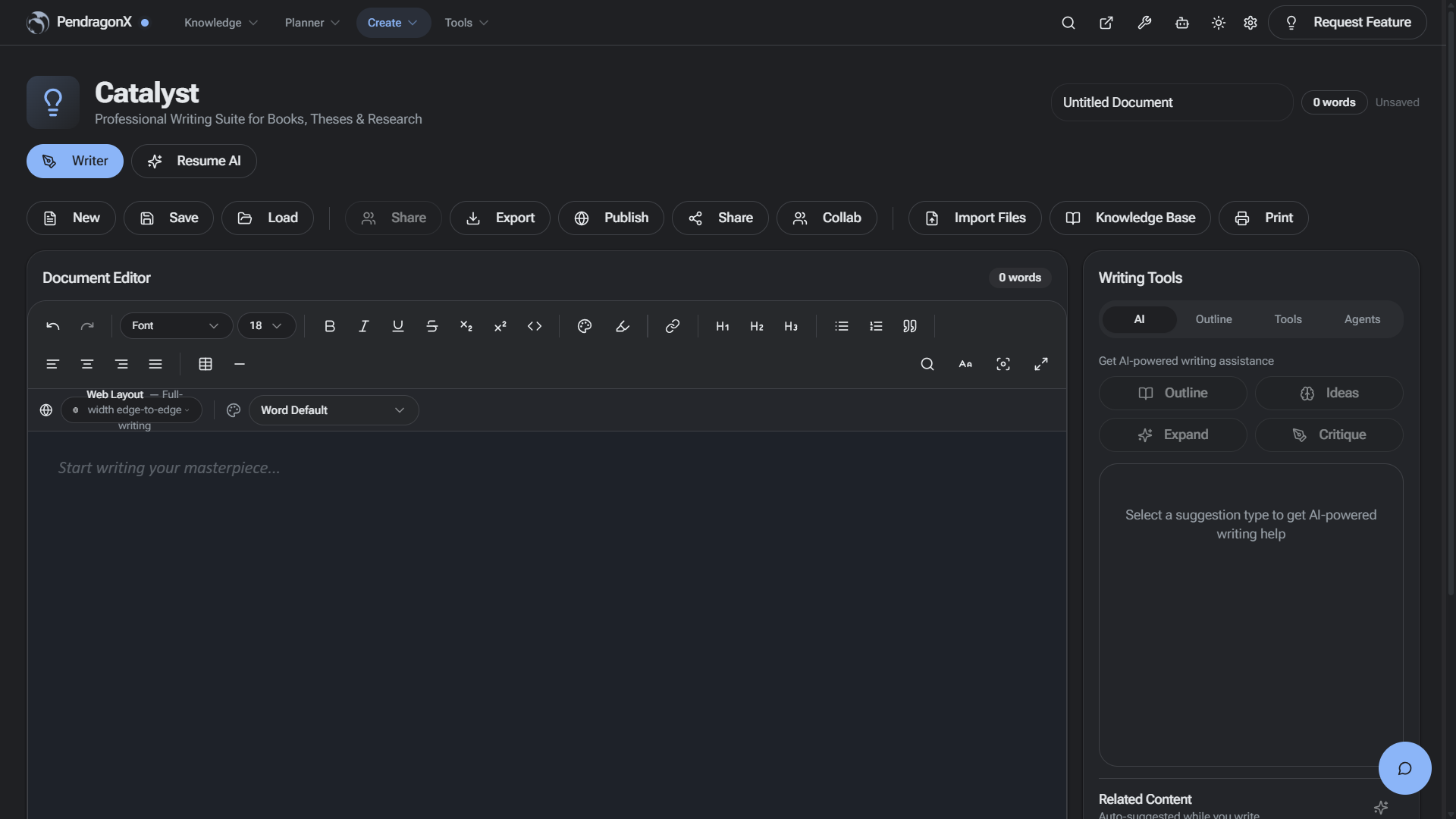Viewport: 1456px width, 819px height.
Task: Center align text
Action: [x=87, y=364]
